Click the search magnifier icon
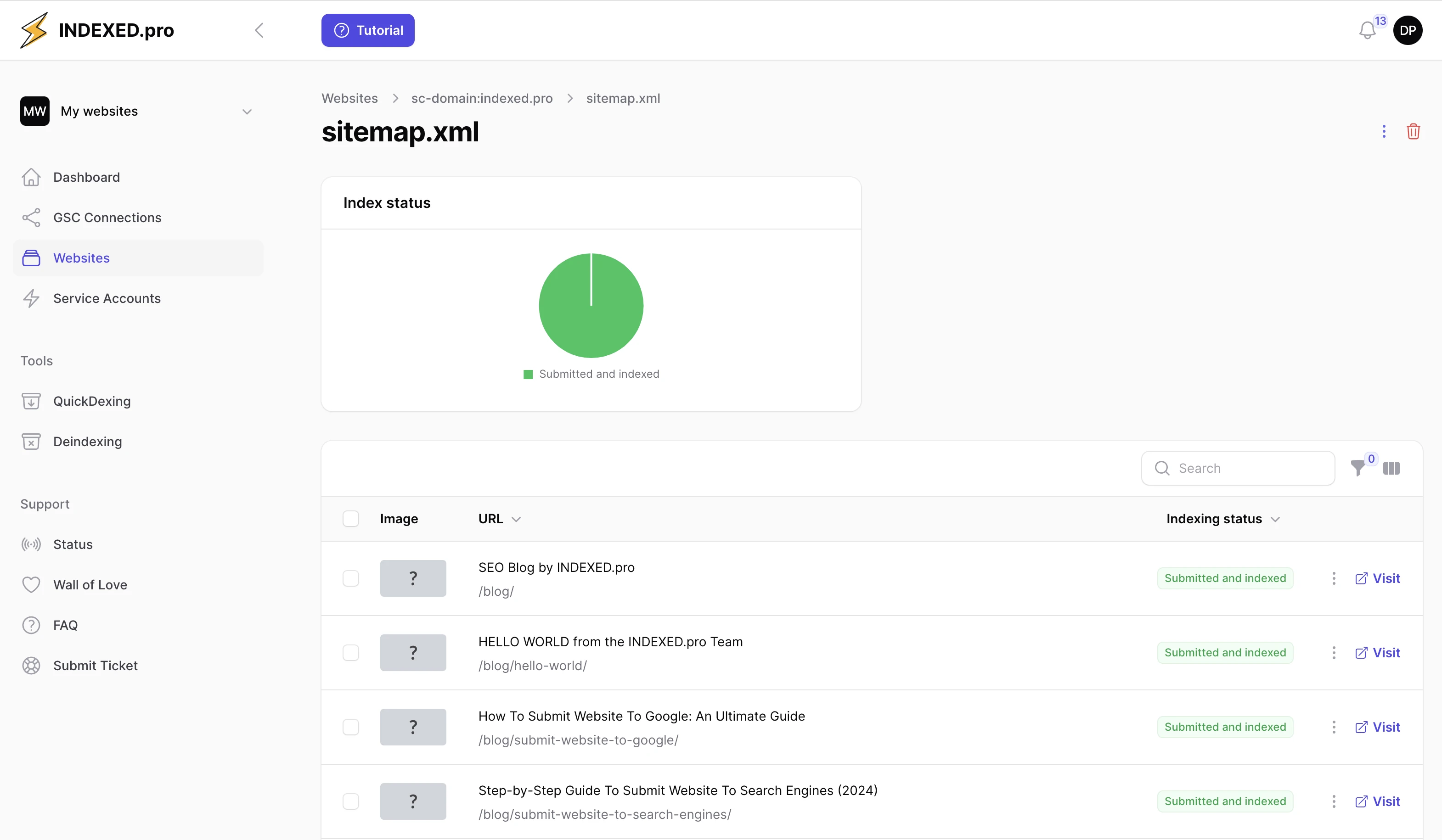This screenshot has width=1442, height=840. [x=1162, y=468]
